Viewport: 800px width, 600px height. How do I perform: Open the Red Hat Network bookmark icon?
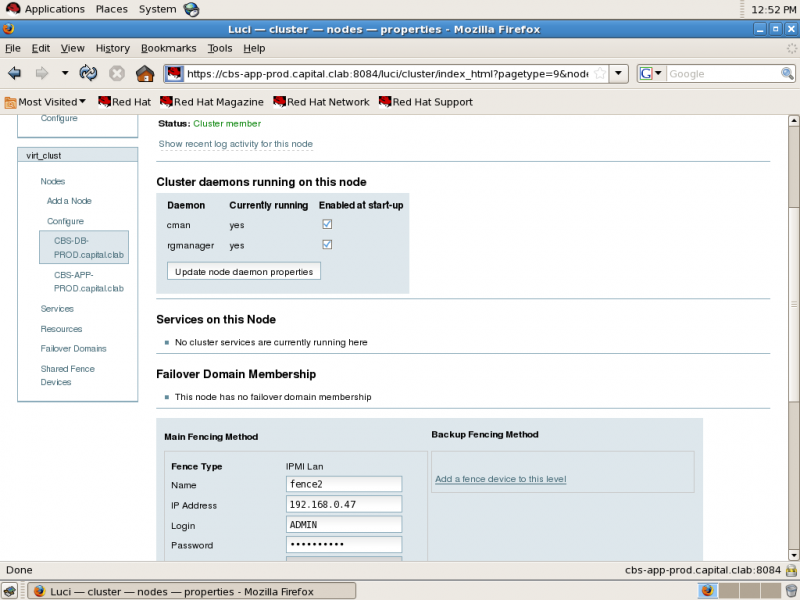pos(279,102)
